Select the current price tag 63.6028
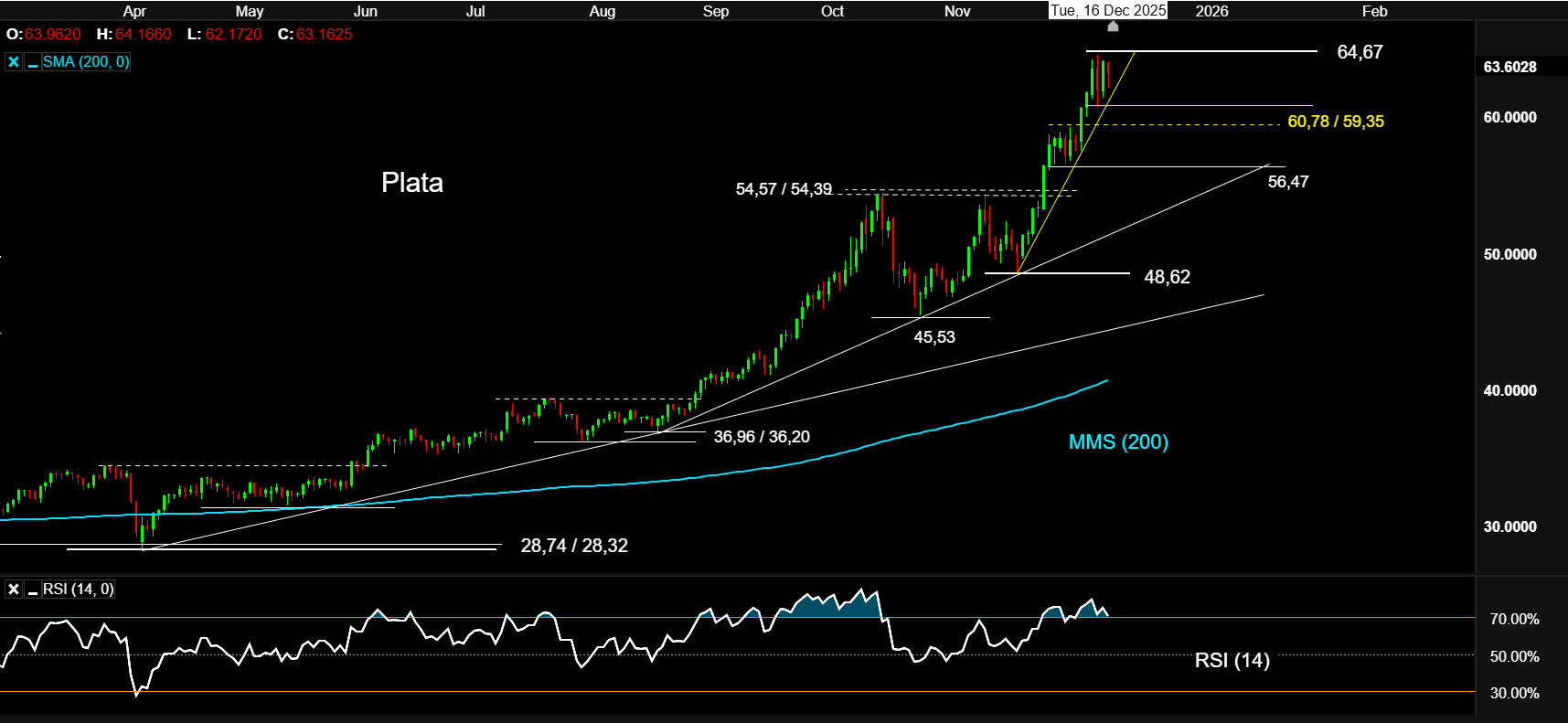This screenshot has width=1568, height=723. click(x=1509, y=67)
